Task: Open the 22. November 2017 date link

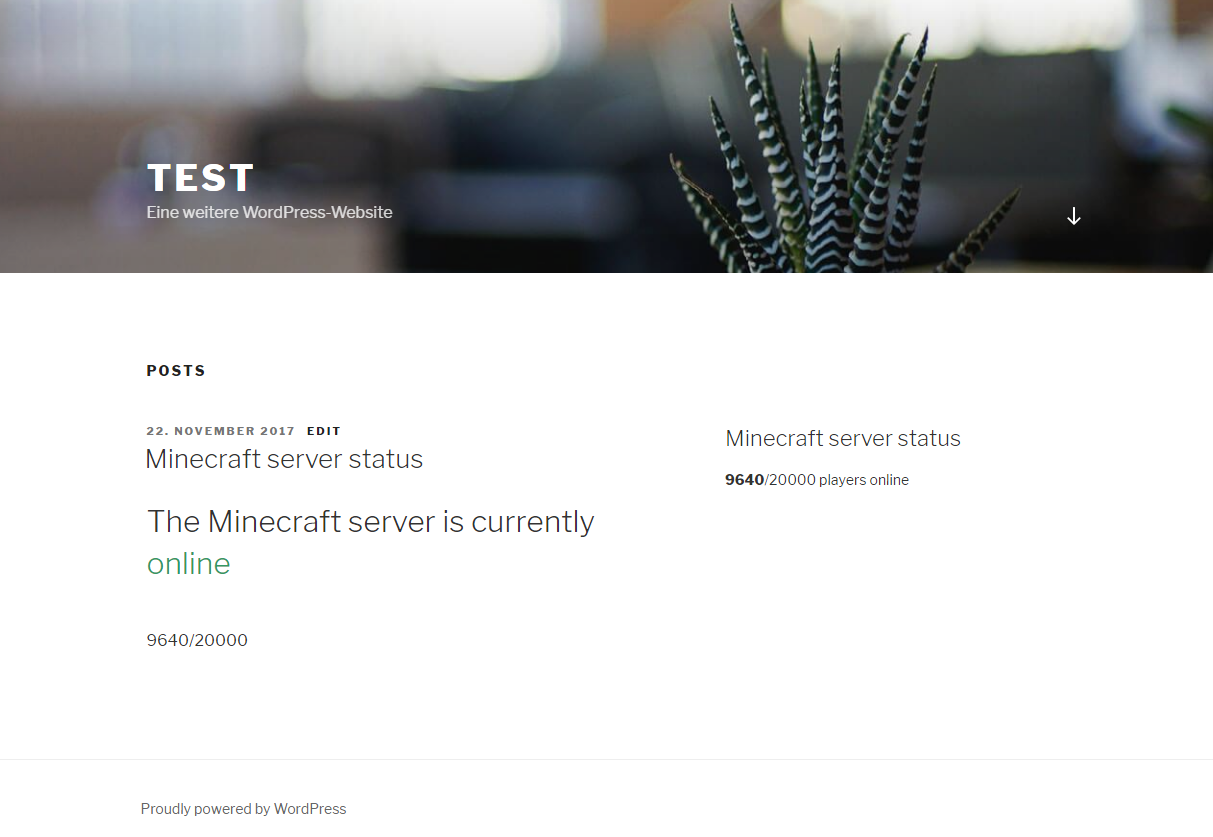Action: tap(221, 431)
